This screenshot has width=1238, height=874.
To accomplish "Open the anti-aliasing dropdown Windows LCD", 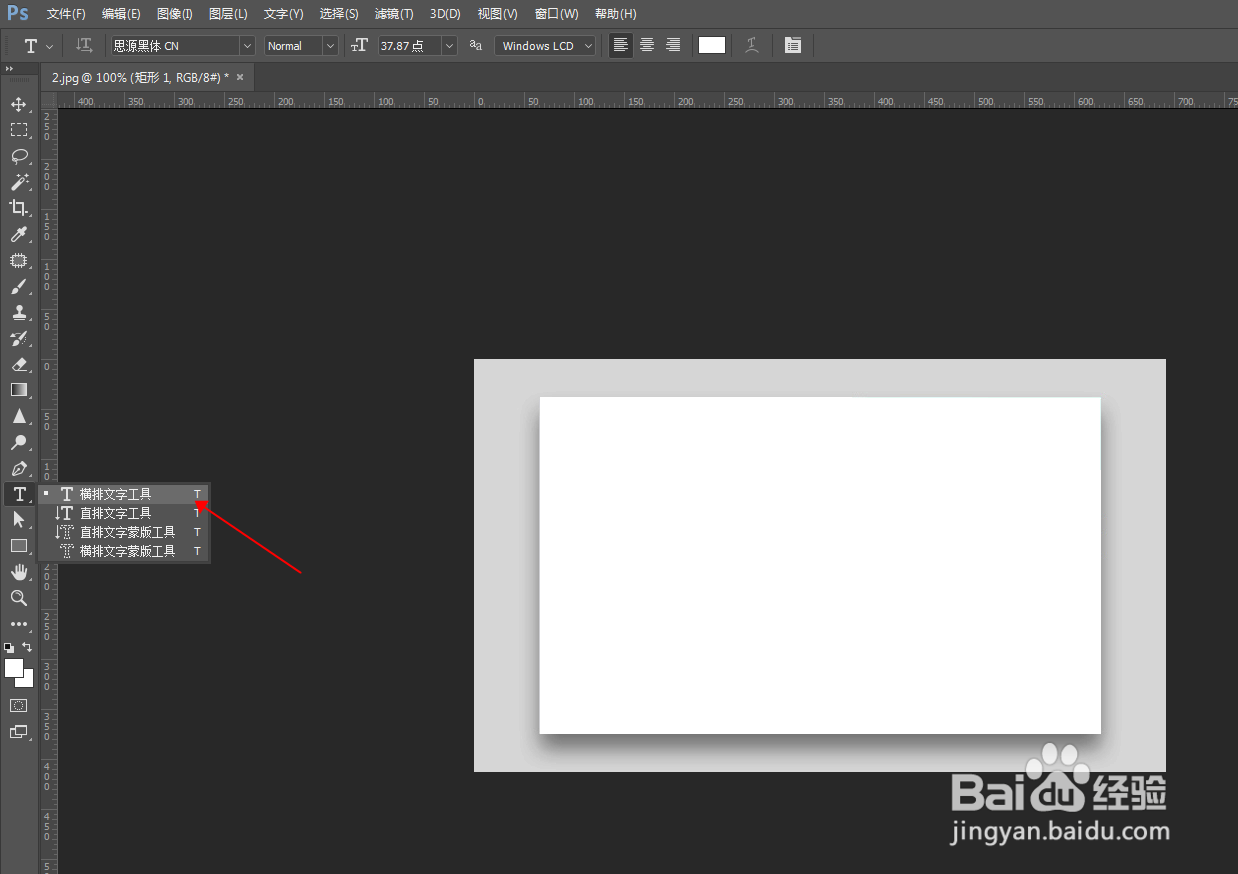I will coord(545,46).
